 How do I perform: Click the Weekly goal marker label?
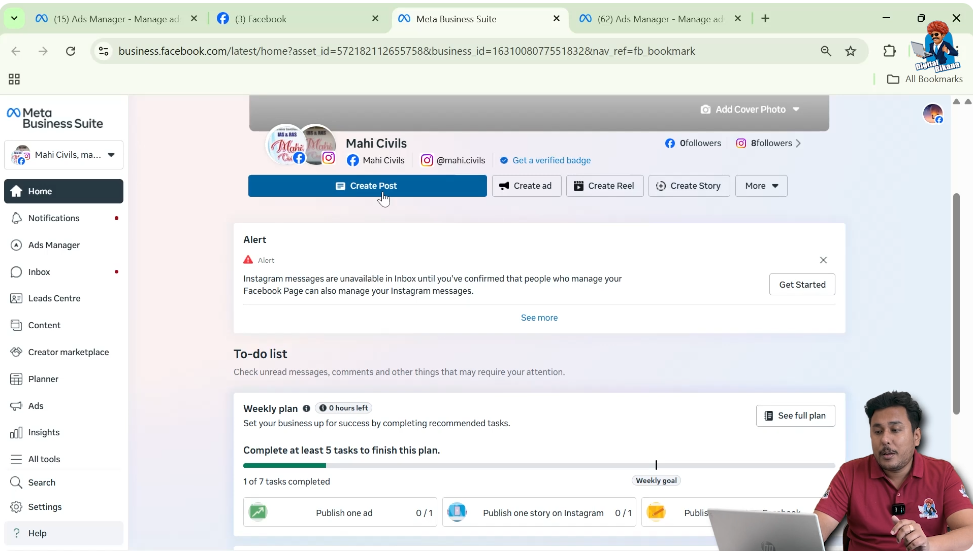pos(657,480)
